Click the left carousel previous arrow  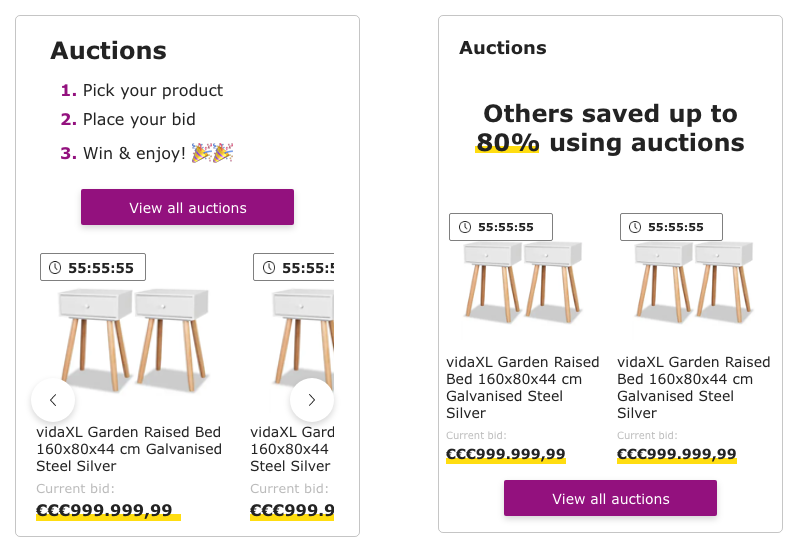coord(53,400)
